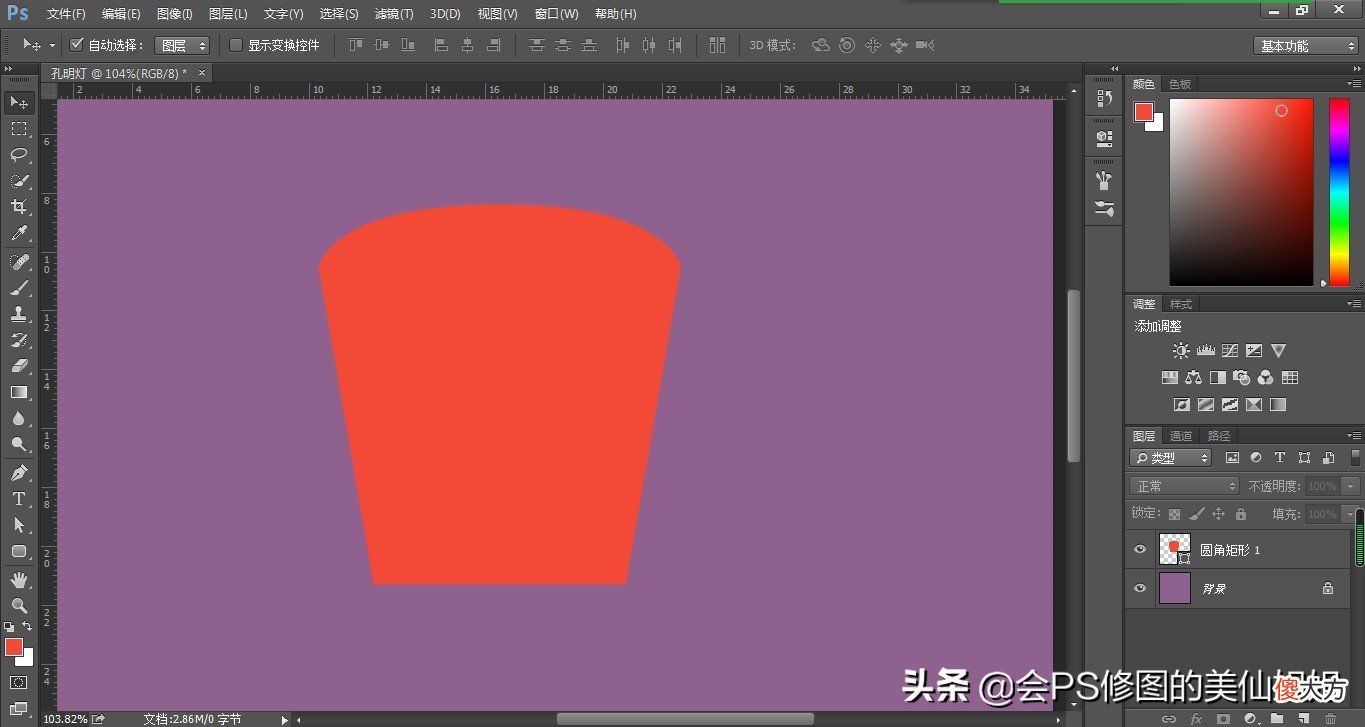1365x727 pixels.
Task: Open the 类型 layer filter dropdown
Action: pyautogui.click(x=1170, y=458)
